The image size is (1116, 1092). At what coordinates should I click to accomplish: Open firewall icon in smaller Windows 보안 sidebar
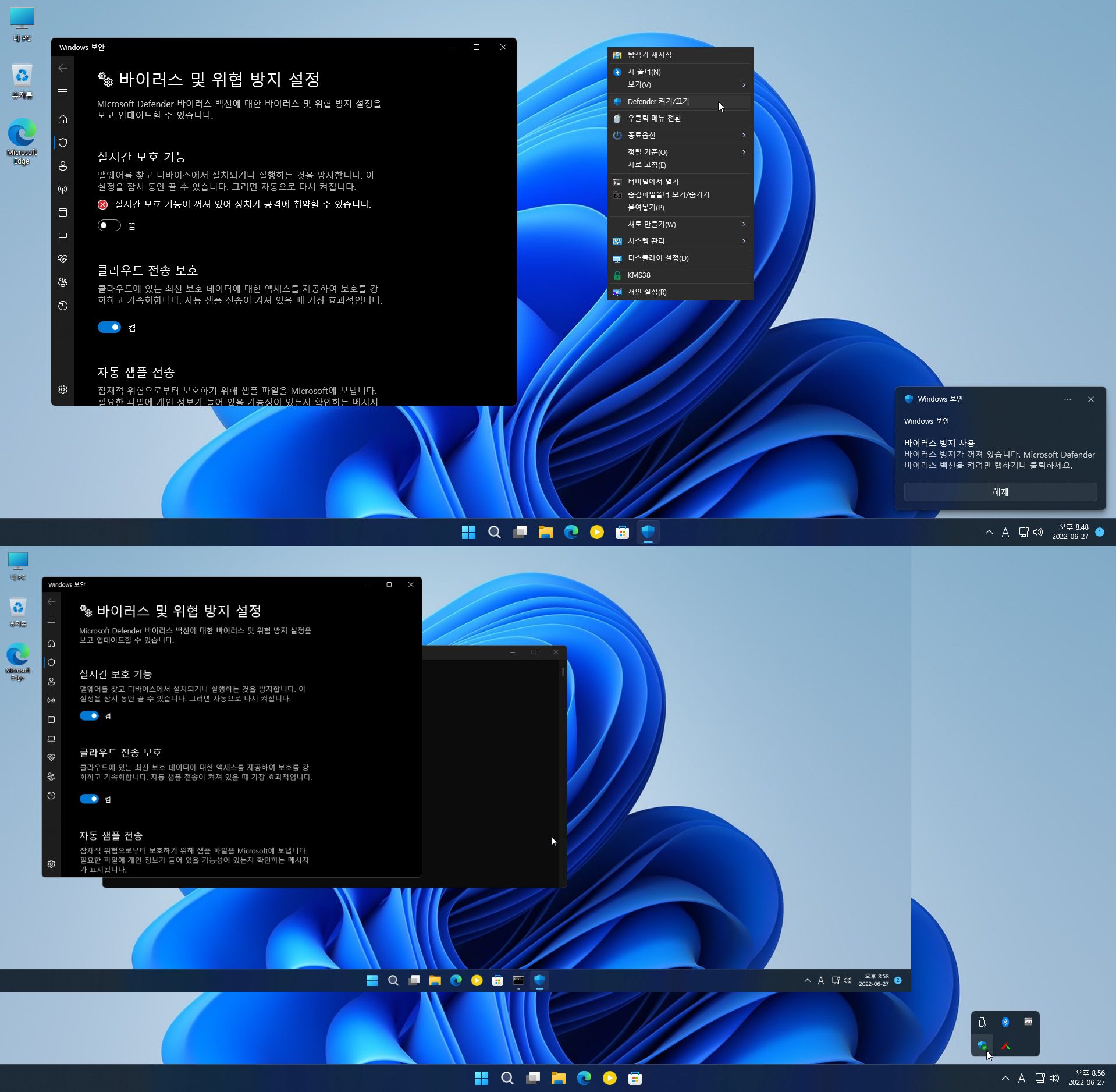51,701
